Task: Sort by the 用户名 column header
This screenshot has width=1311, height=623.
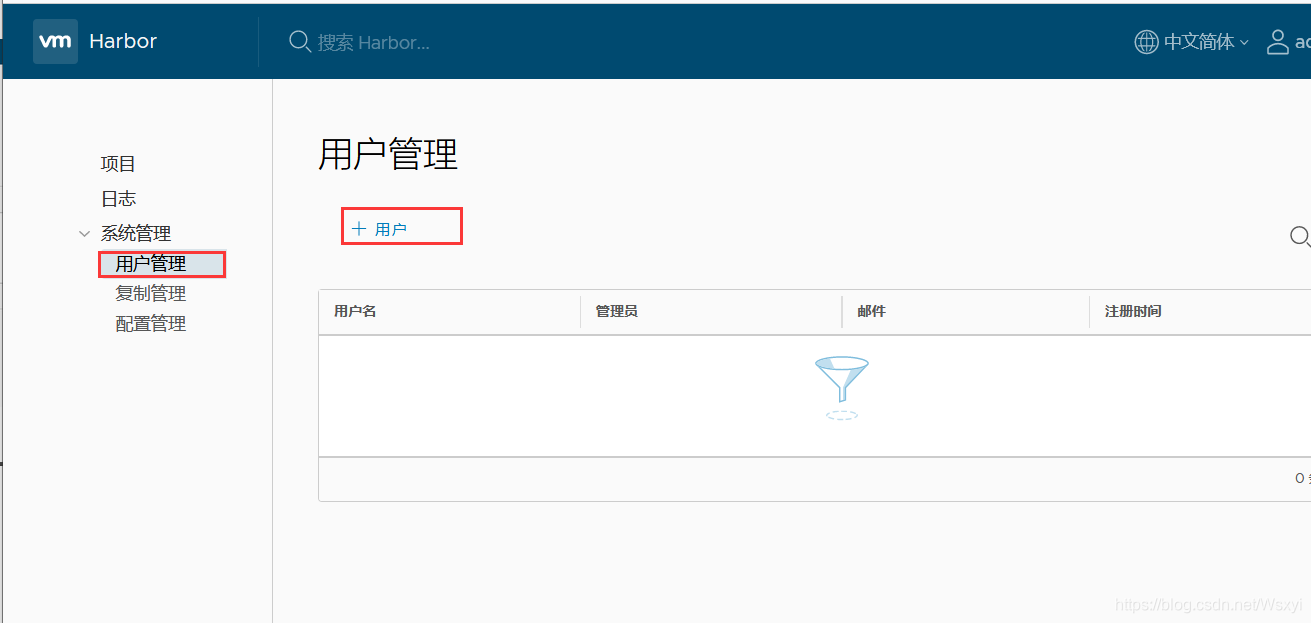Action: 355,311
